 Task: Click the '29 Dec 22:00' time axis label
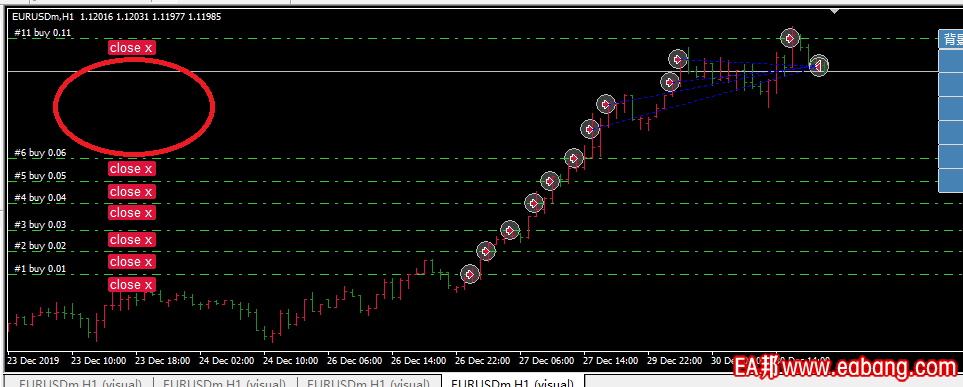click(674, 360)
